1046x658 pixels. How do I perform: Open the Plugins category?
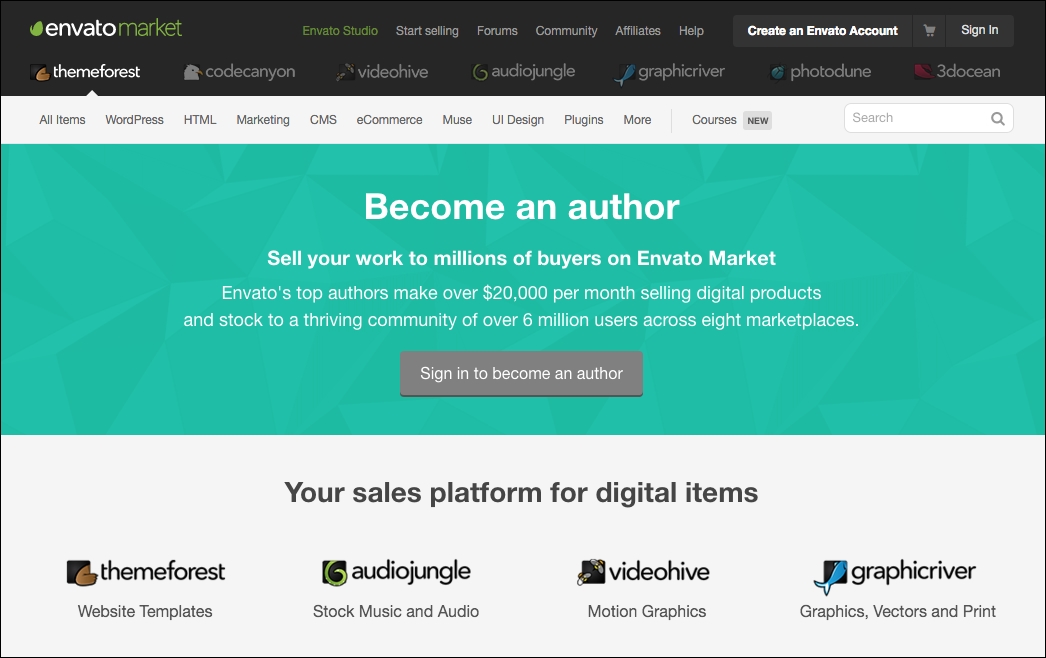click(584, 120)
